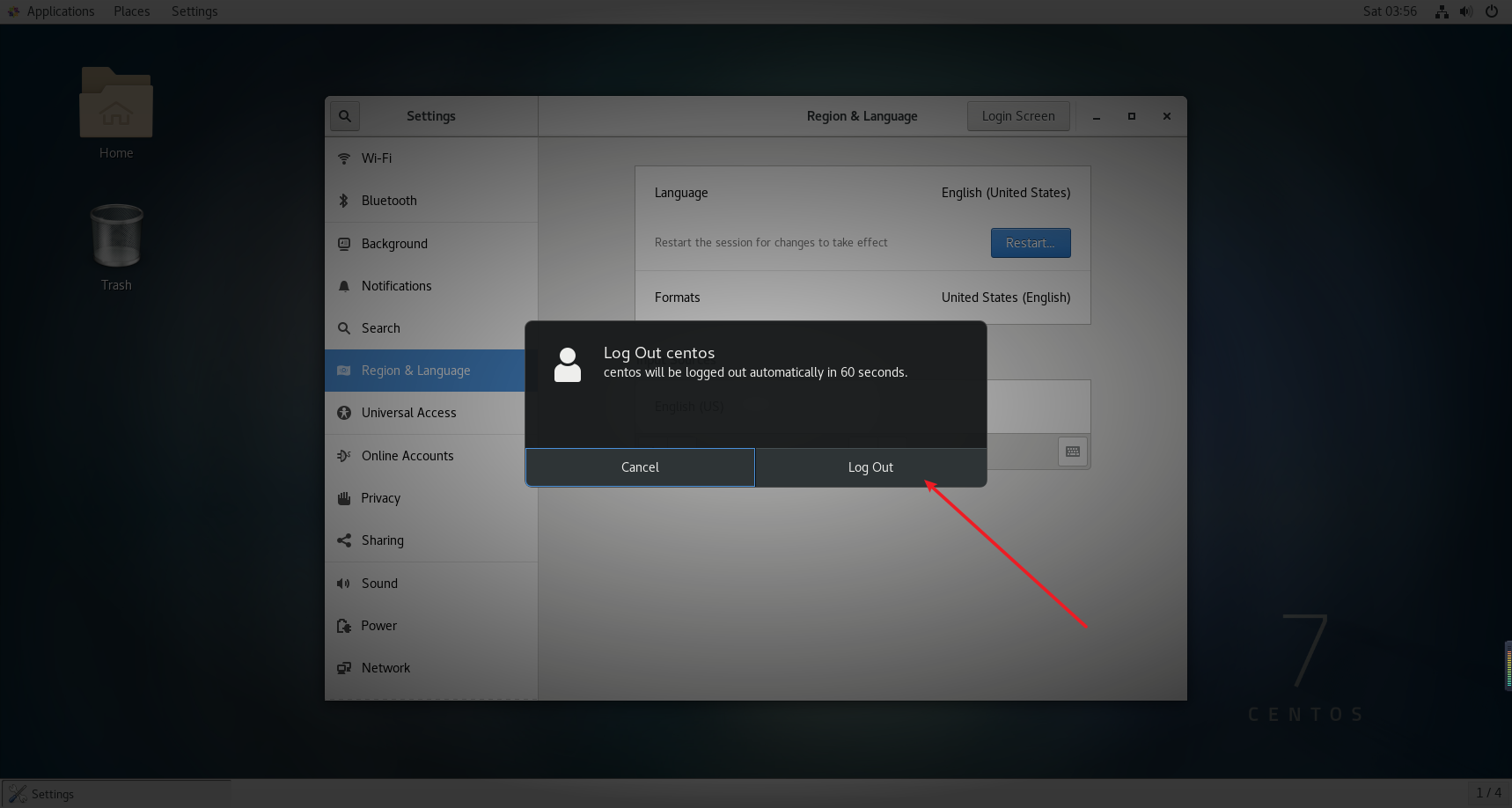Click the network status tray icon
The width and height of the screenshot is (1512, 808).
(x=1442, y=11)
